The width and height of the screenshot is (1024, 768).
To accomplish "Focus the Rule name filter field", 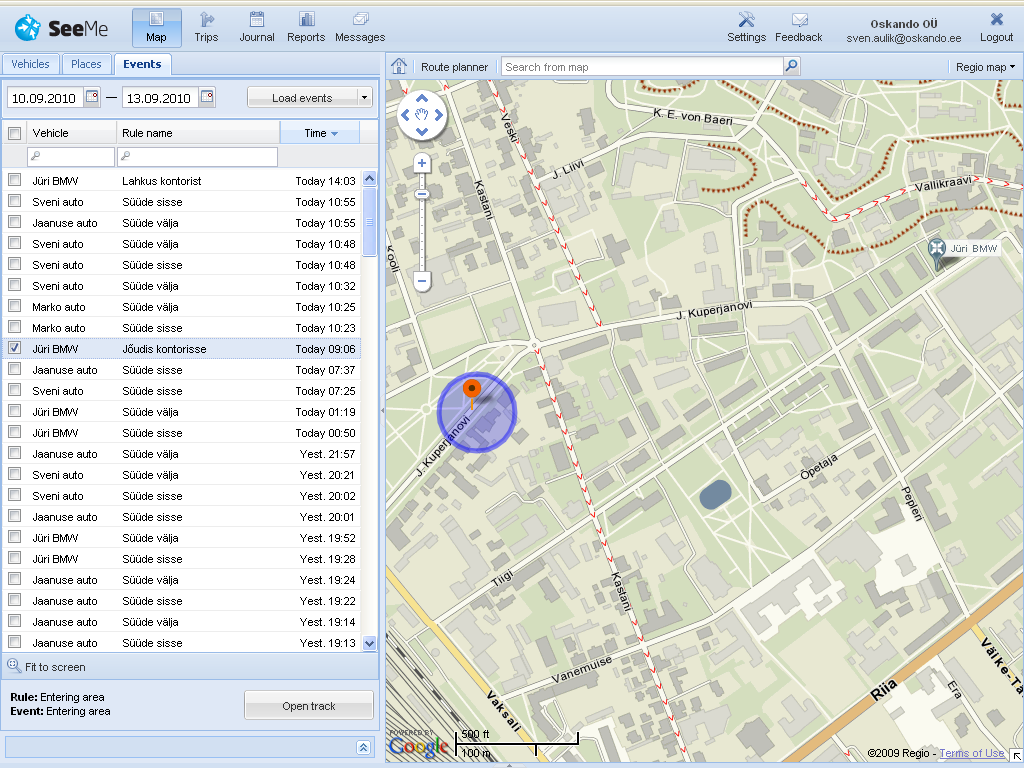I will (x=197, y=156).
